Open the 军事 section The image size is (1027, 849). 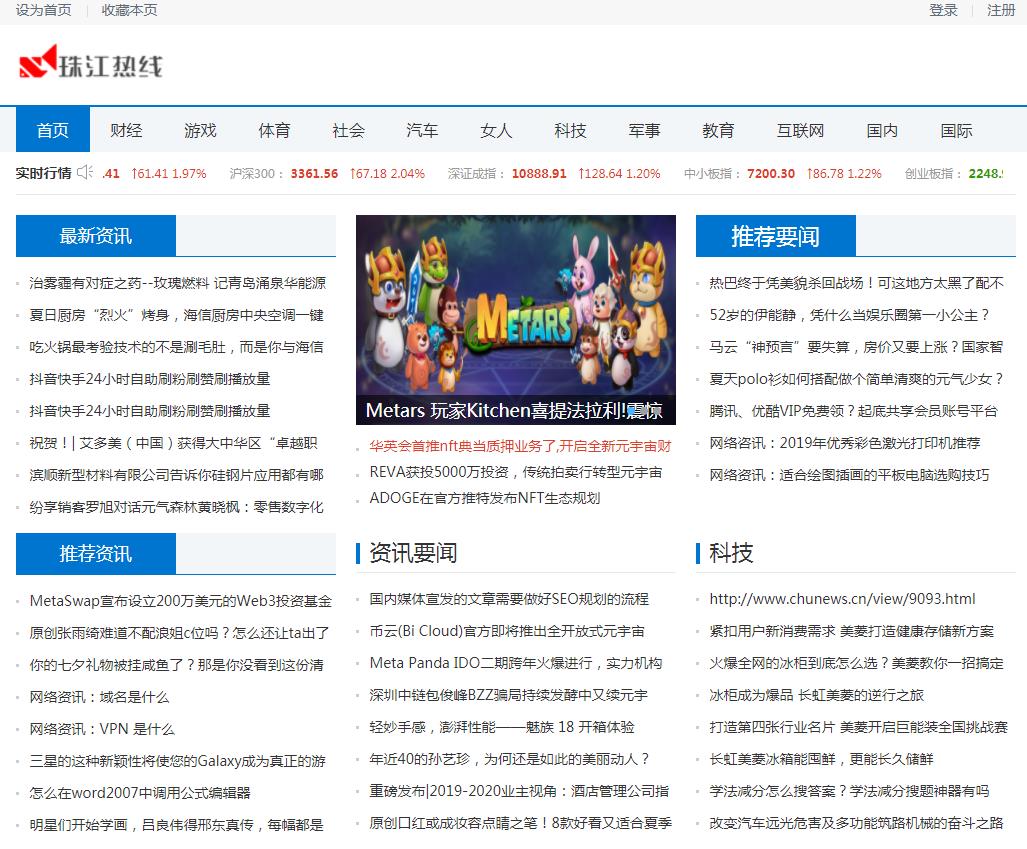[644, 130]
